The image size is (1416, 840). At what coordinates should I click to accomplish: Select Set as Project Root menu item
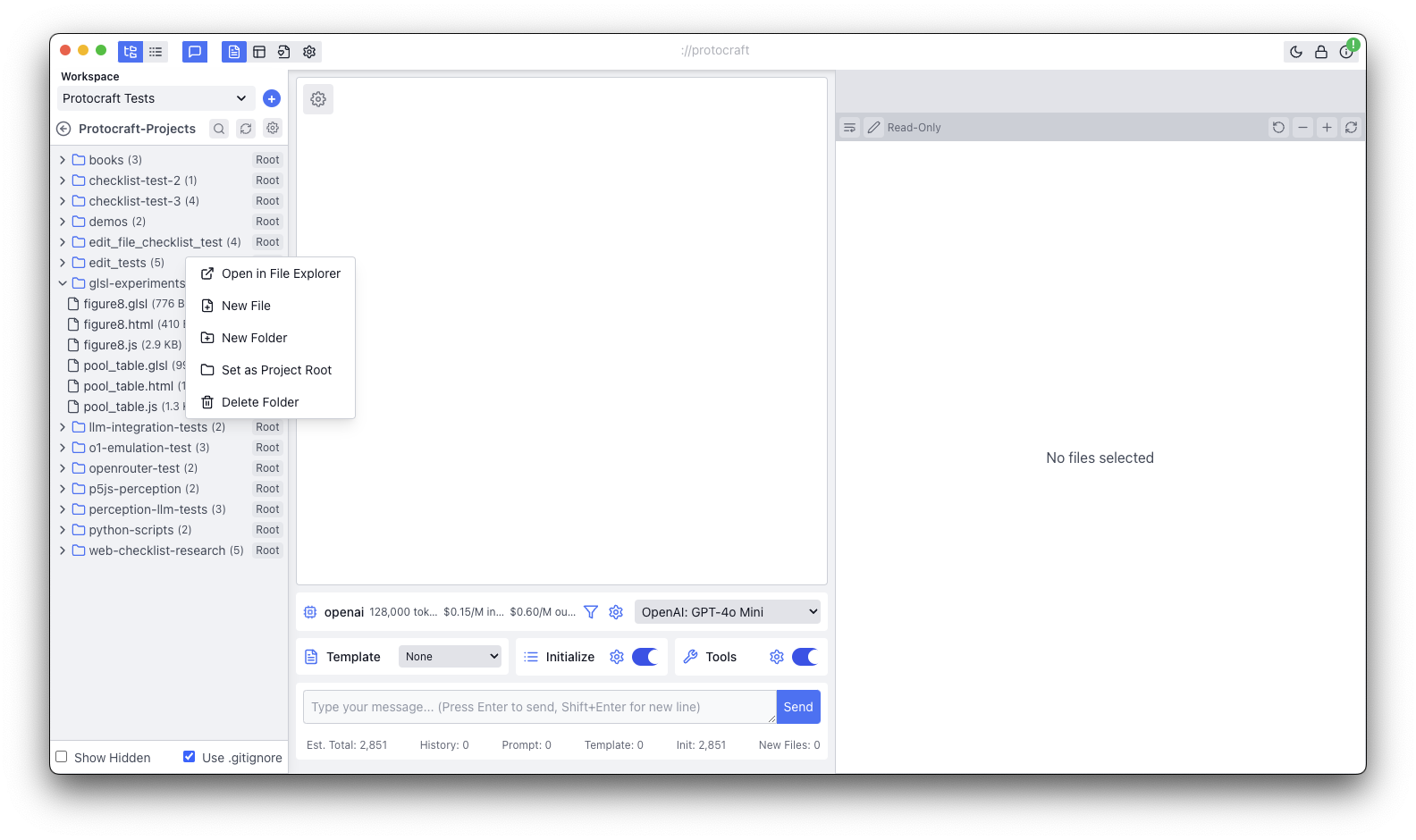(x=276, y=370)
